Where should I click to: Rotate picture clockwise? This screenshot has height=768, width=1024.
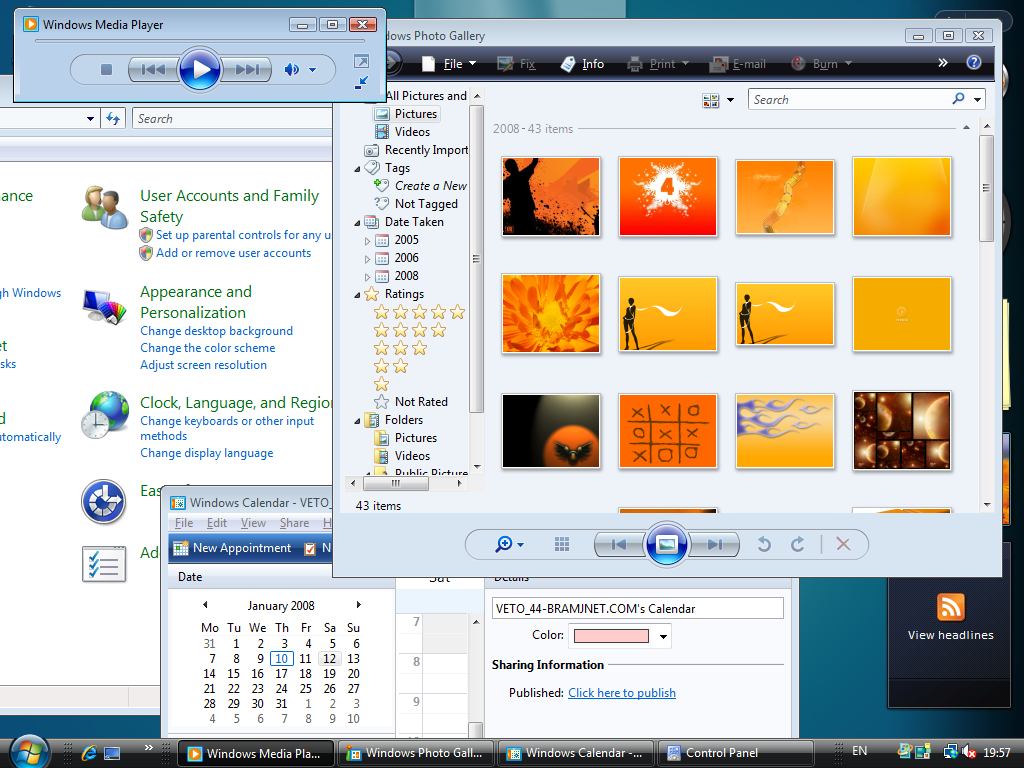[797, 544]
